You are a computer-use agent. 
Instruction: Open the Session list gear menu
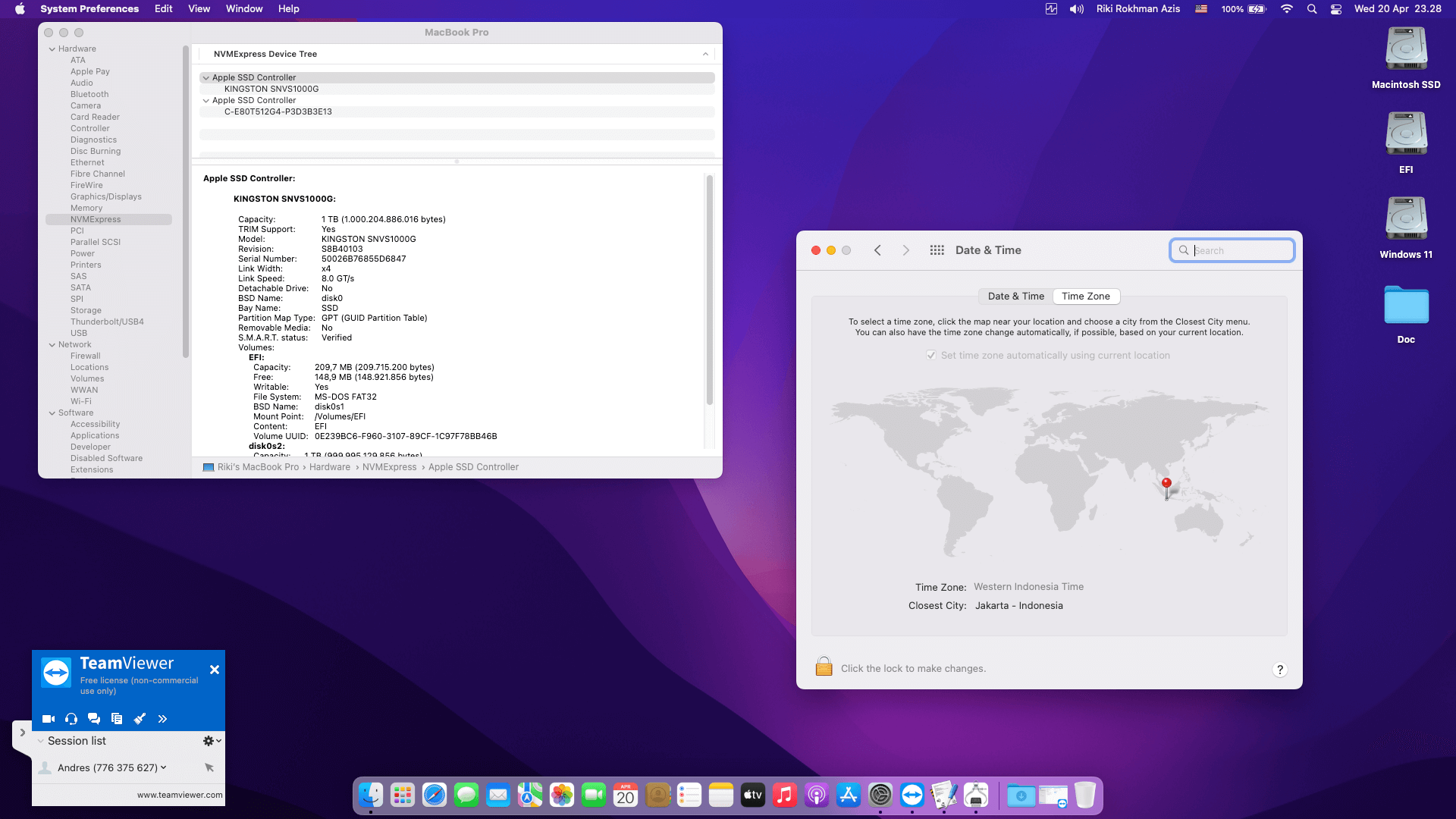click(212, 741)
